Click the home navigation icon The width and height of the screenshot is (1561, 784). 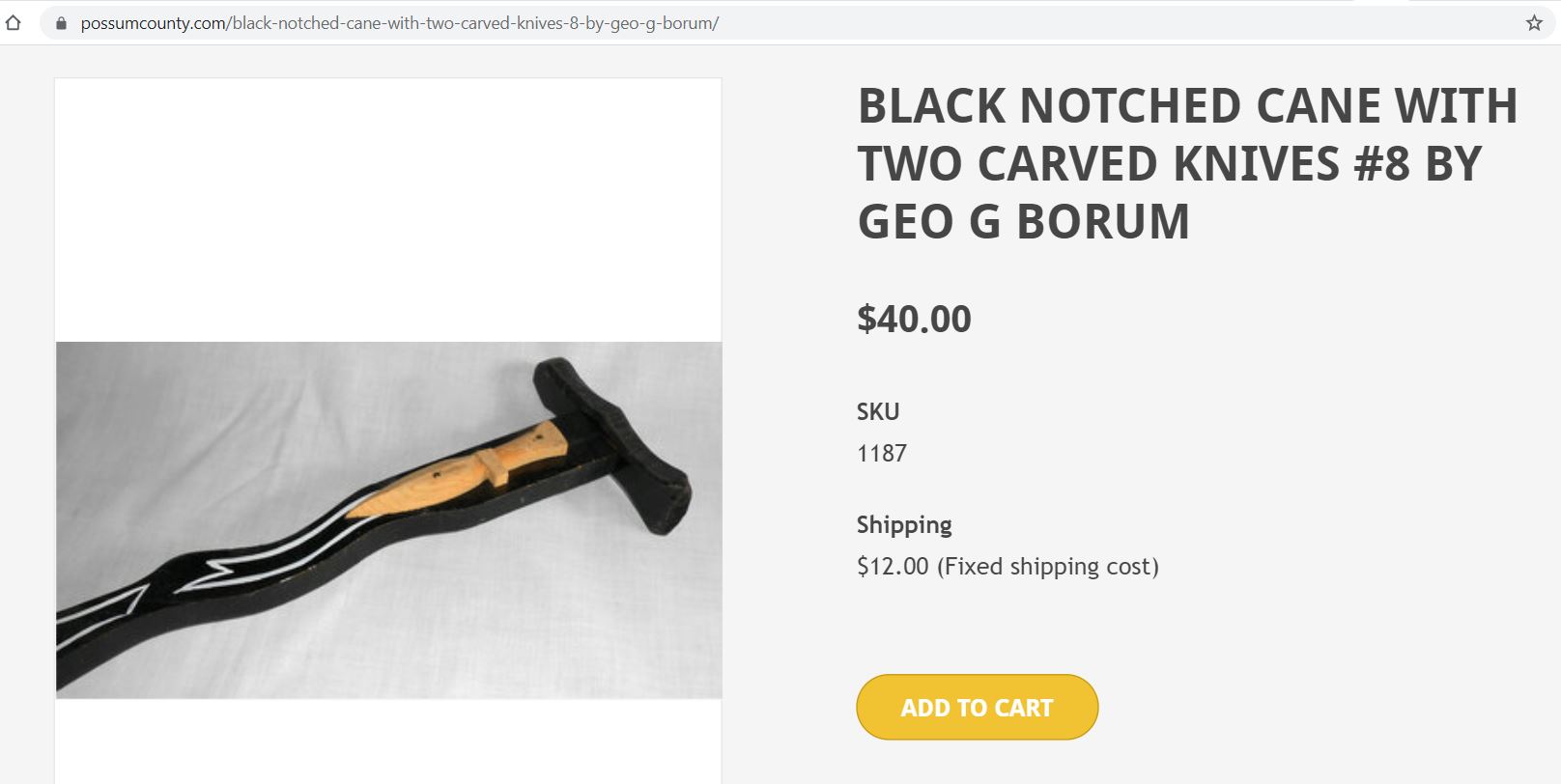(x=12, y=21)
